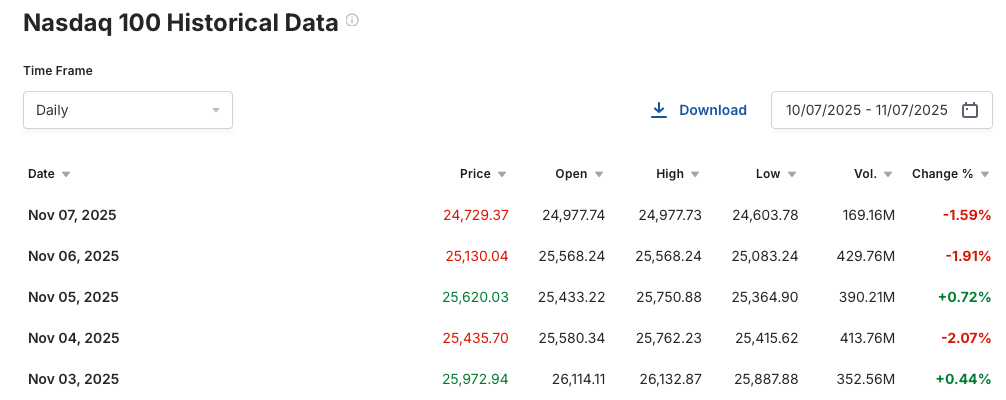Select the Nov 07, 2025 row date
The height and width of the screenshot is (400, 1006).
(x=73, y=215)
